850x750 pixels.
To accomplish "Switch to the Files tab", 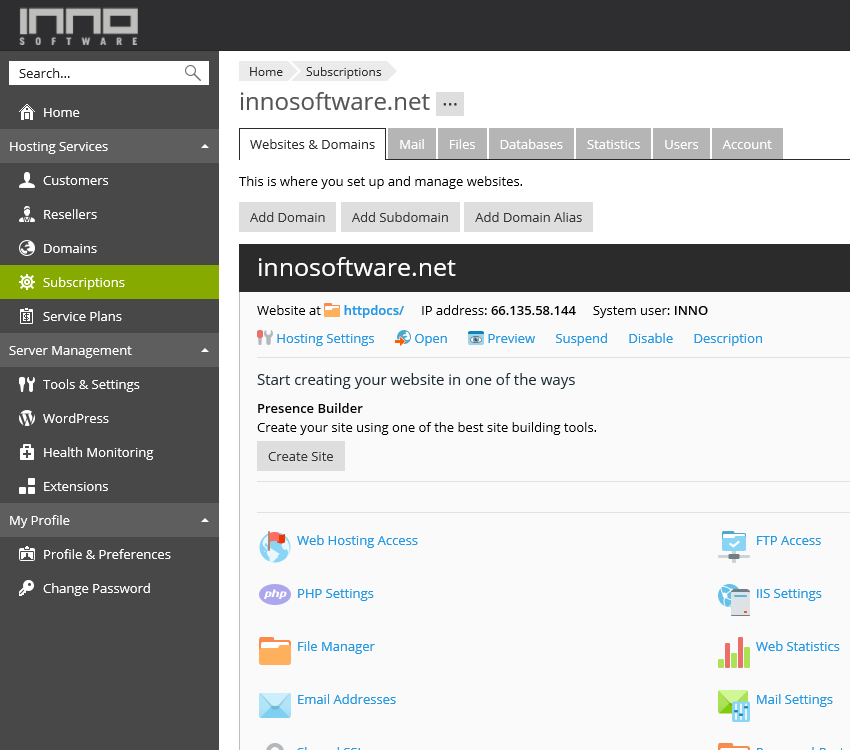I will (462, 144).
